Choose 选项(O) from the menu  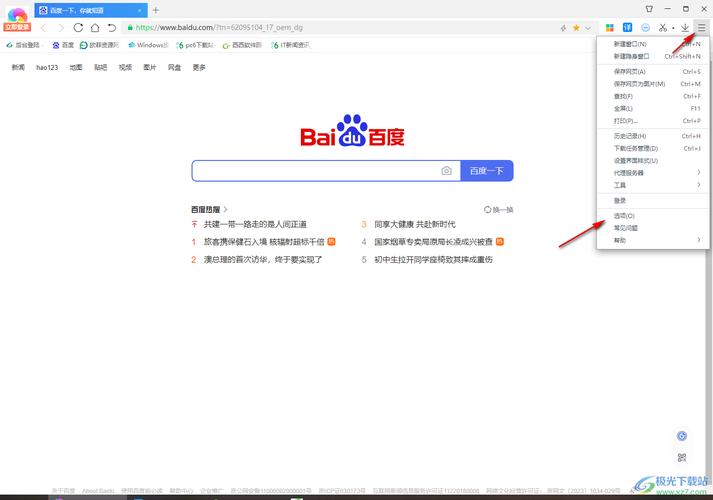tap(653, 216)
